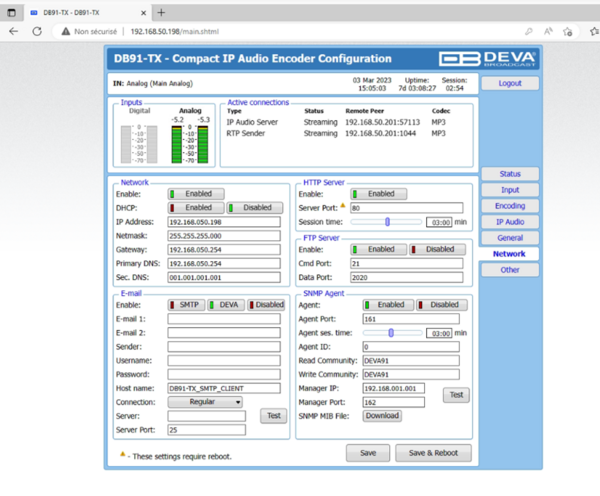Click Save & Reboot
The width and height of the screenshot is (600, 496).
(433, 453)
